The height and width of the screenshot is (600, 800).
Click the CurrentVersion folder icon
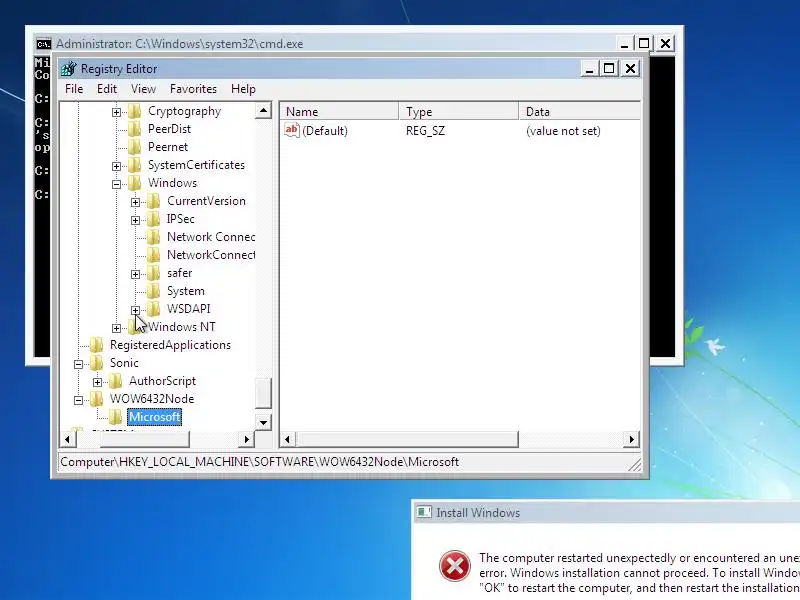click(x=153, y=201)
